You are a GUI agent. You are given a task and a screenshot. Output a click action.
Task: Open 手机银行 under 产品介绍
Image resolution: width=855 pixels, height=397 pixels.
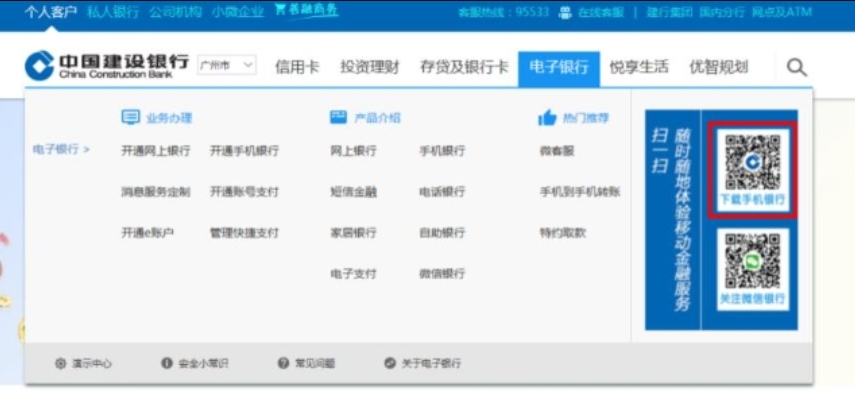click(442, 151)
